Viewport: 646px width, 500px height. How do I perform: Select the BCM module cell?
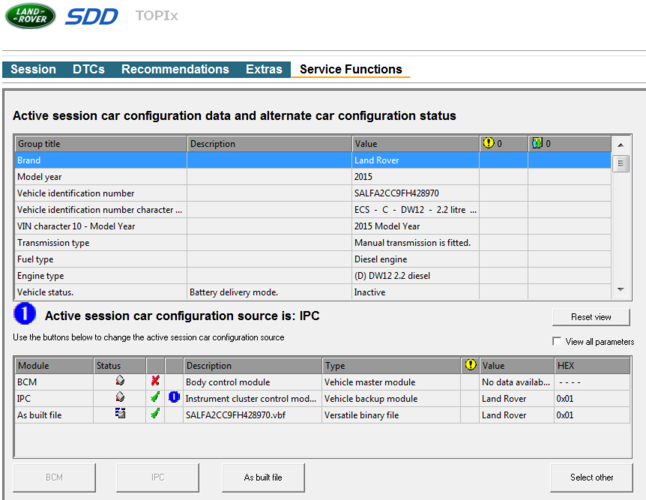[x=54, y=382]
